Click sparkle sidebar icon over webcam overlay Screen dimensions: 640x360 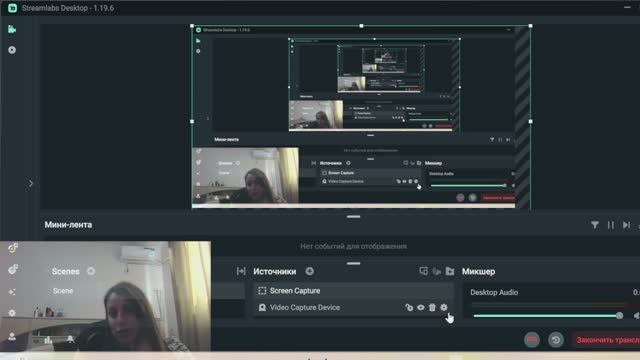[12, 292]
